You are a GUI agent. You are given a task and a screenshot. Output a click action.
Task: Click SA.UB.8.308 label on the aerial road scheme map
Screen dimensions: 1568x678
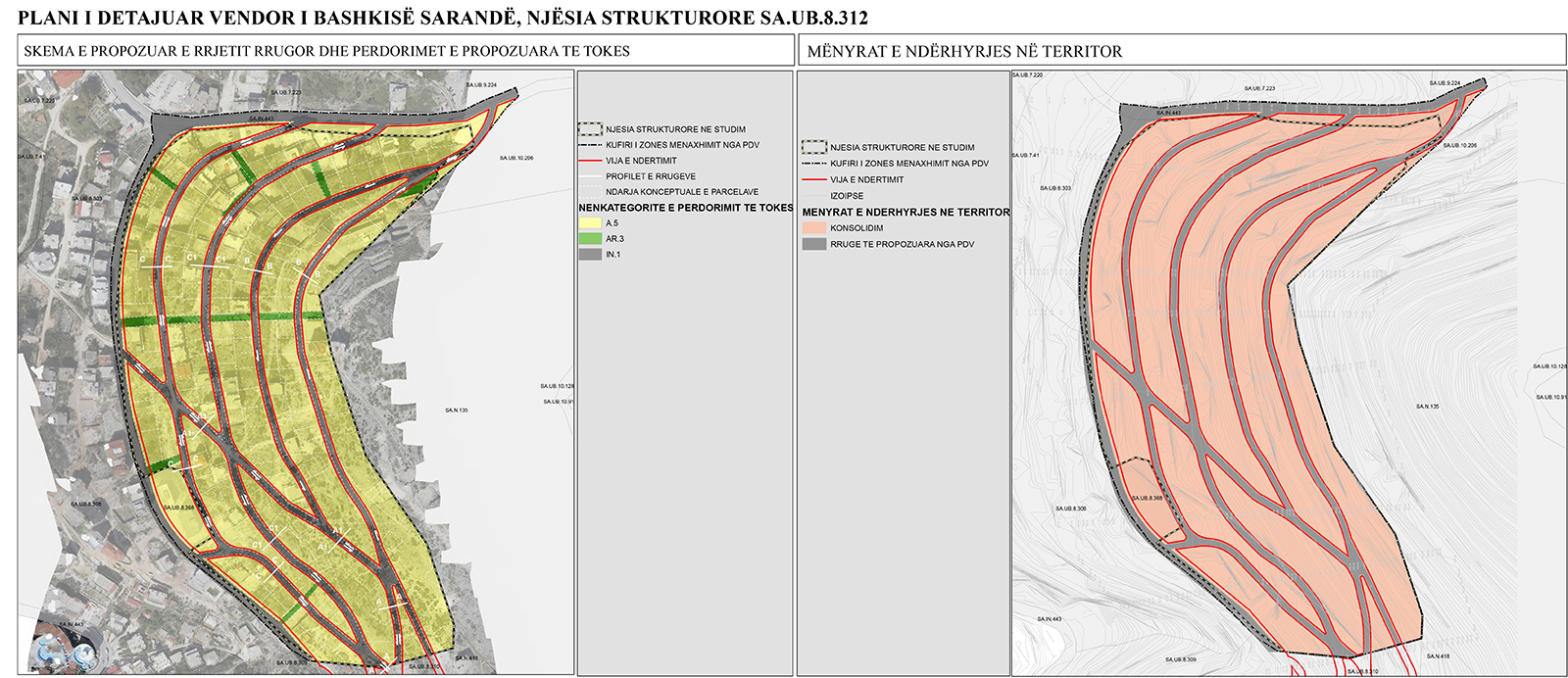85,505
